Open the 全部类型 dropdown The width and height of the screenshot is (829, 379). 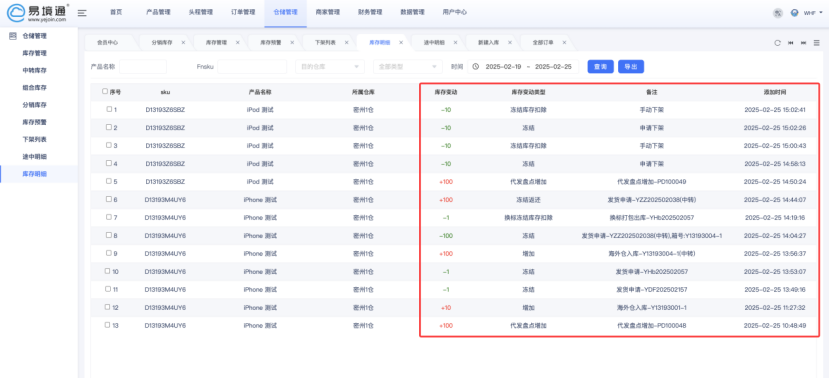pyautogui.click(x=407, y=67)
